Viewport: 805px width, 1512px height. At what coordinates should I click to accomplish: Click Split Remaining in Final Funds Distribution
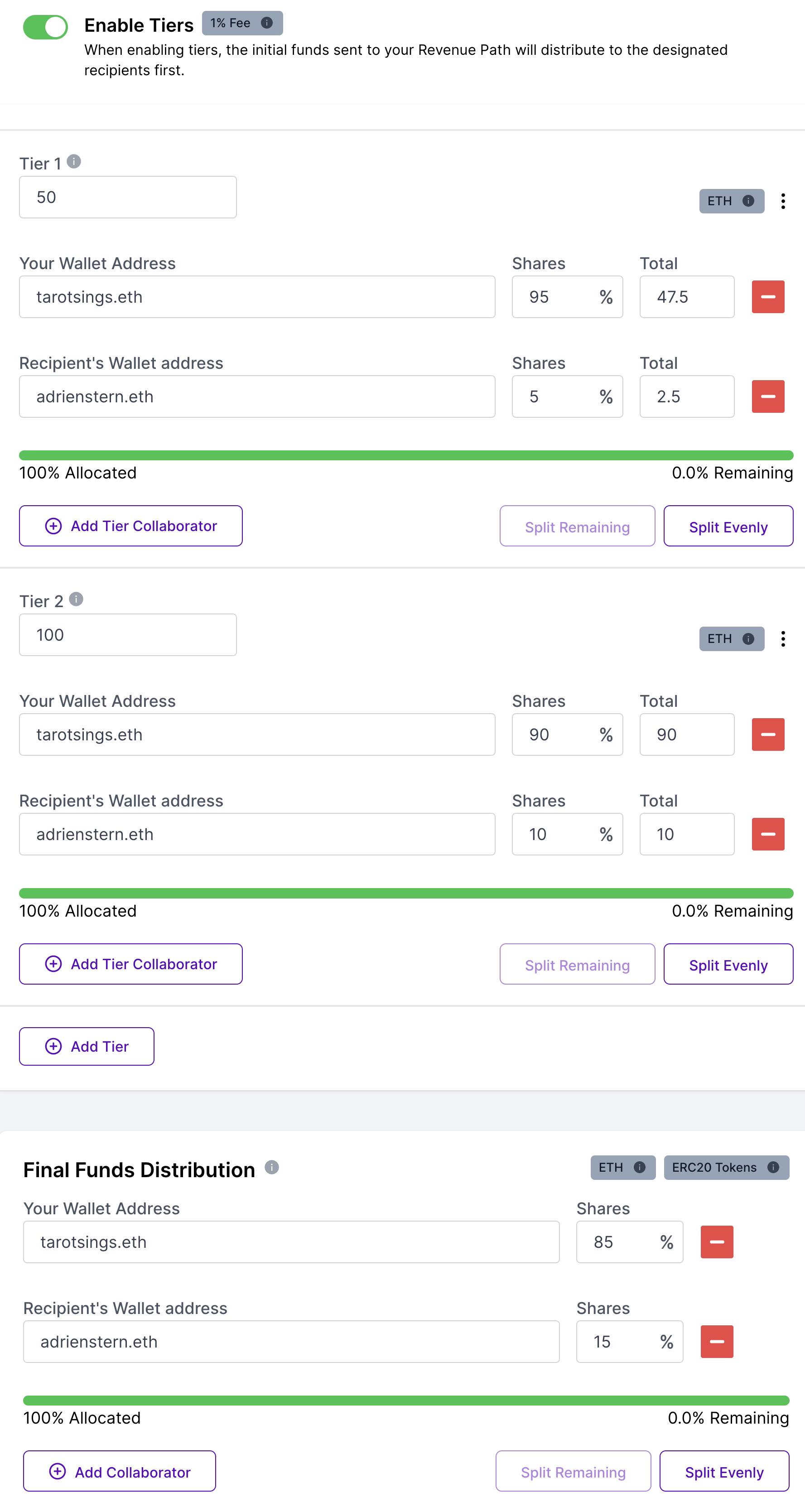click(573, 1472)
